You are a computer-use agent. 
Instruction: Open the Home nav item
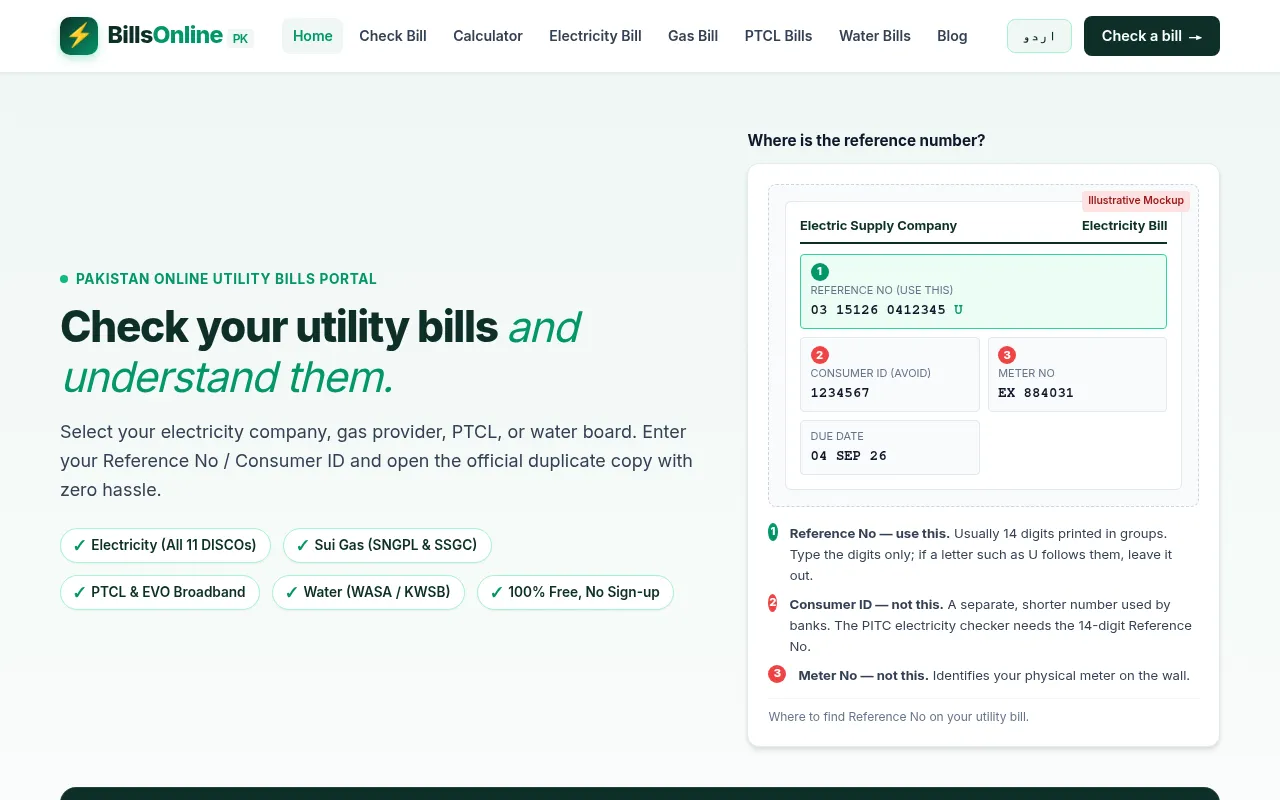pos(312,36)
